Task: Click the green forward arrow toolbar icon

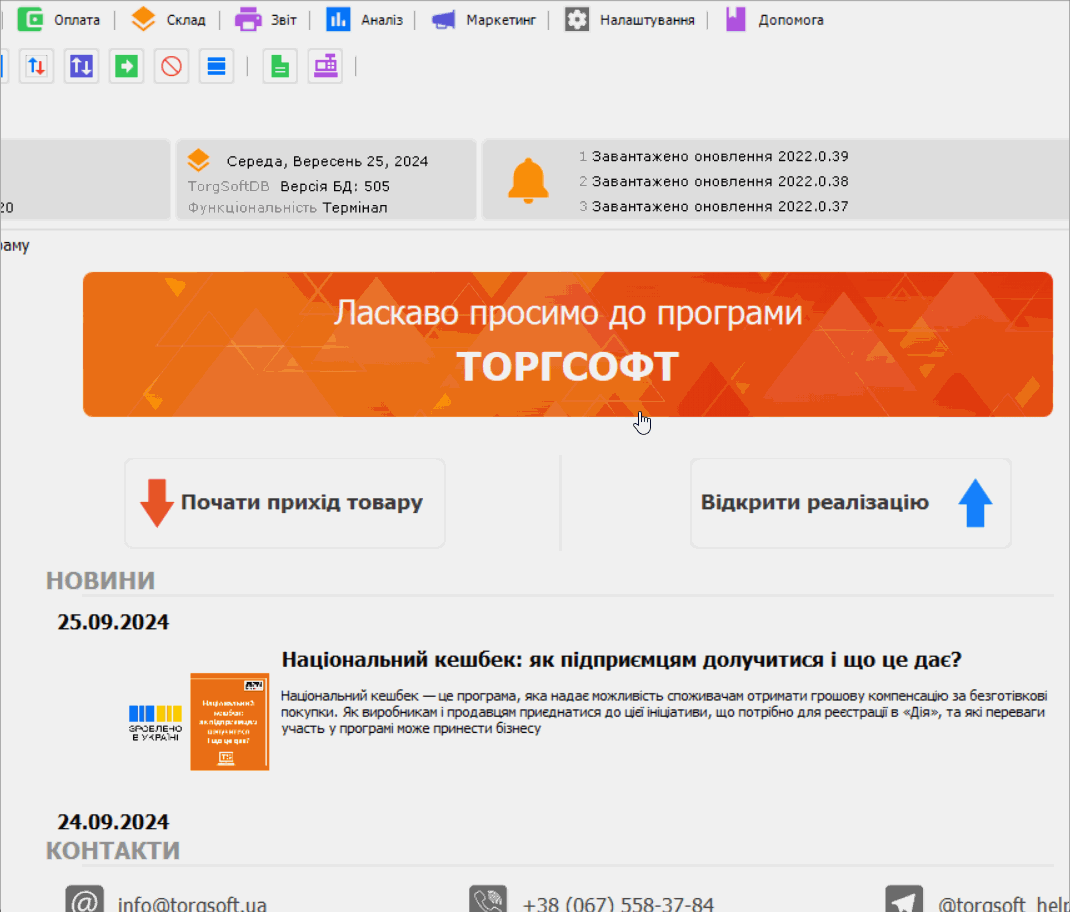Action: tap(126, 66)
